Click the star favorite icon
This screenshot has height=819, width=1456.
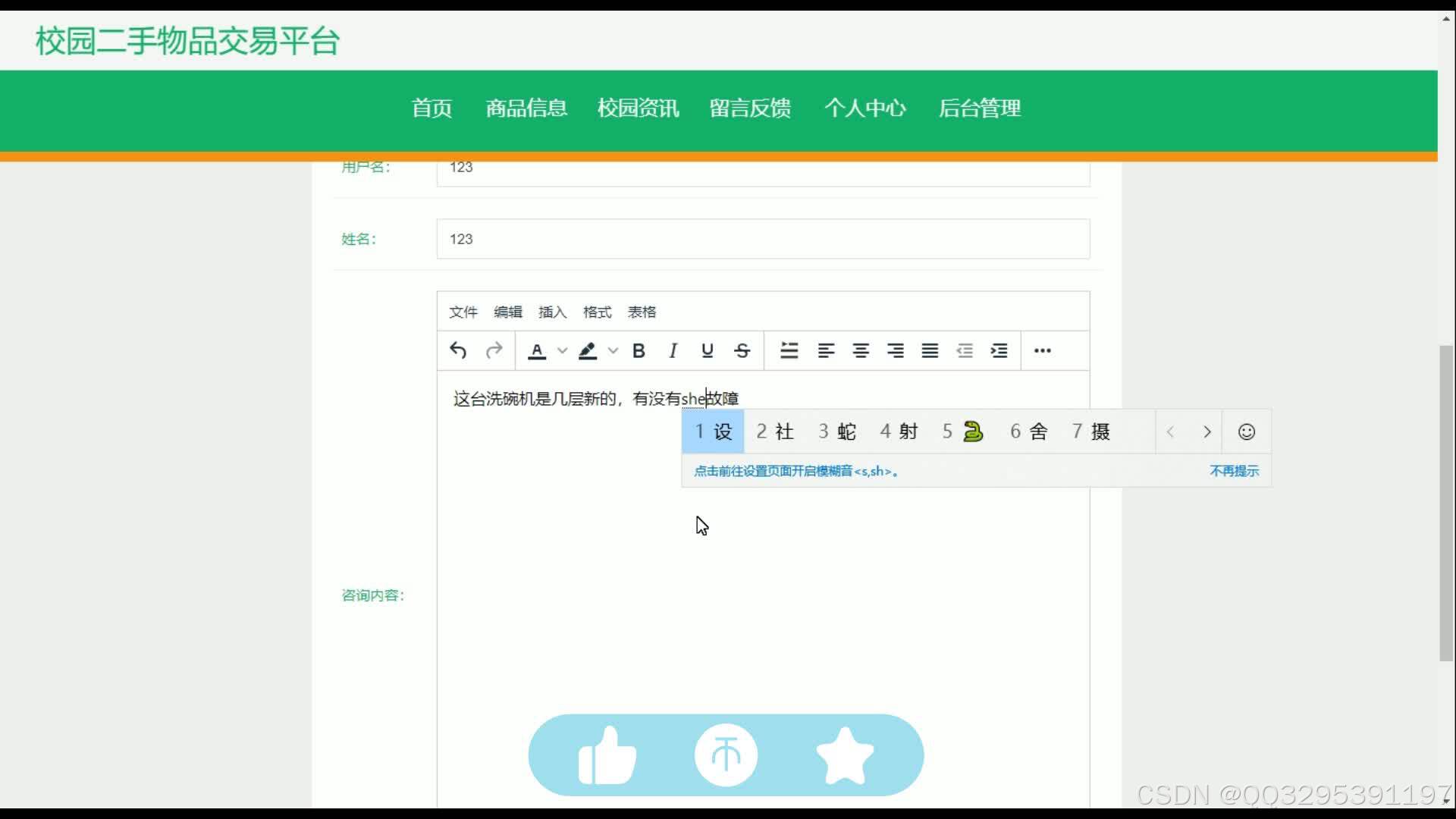[x=845, y=755]
